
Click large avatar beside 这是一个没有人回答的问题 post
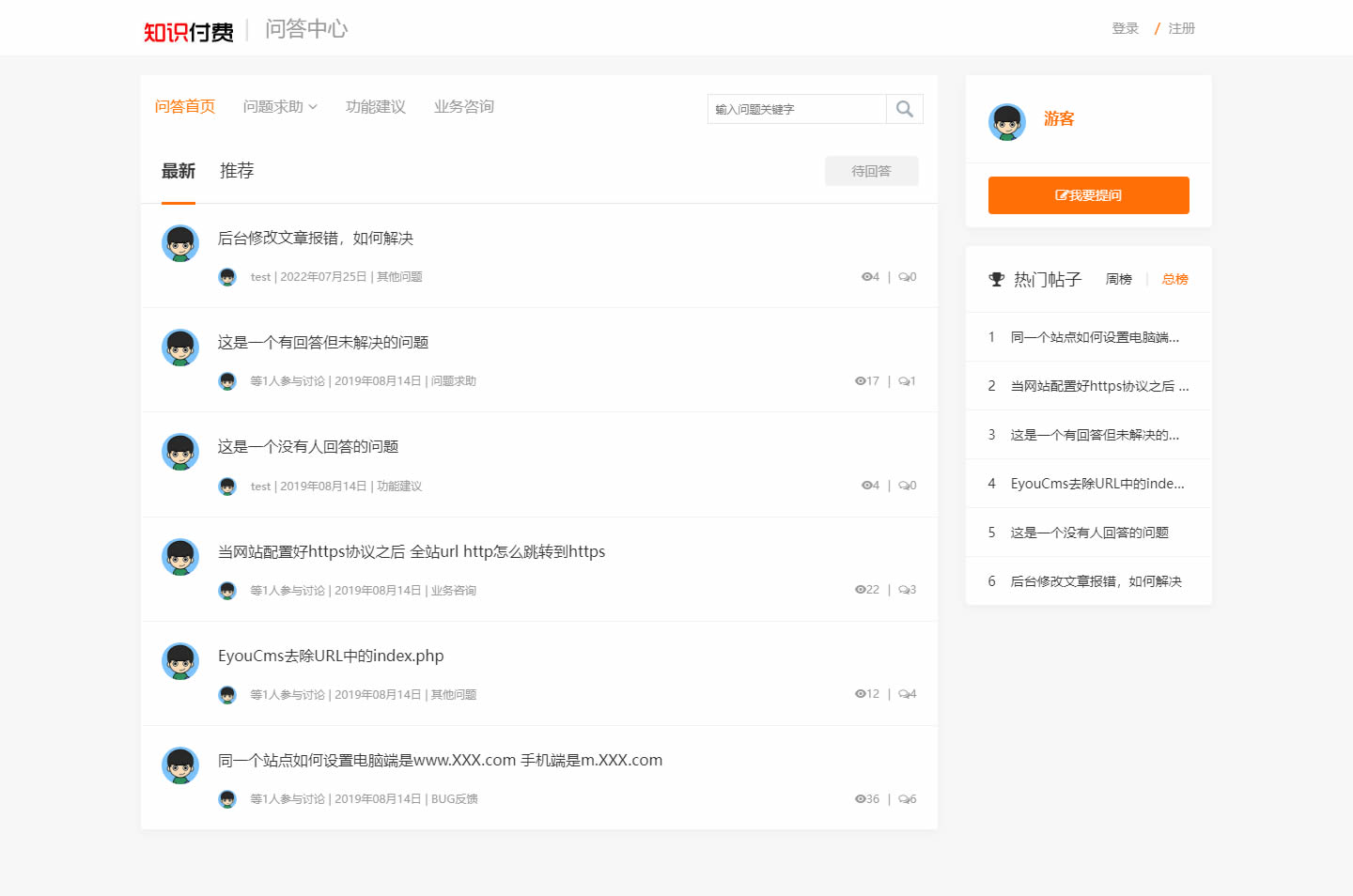[180, 452]
